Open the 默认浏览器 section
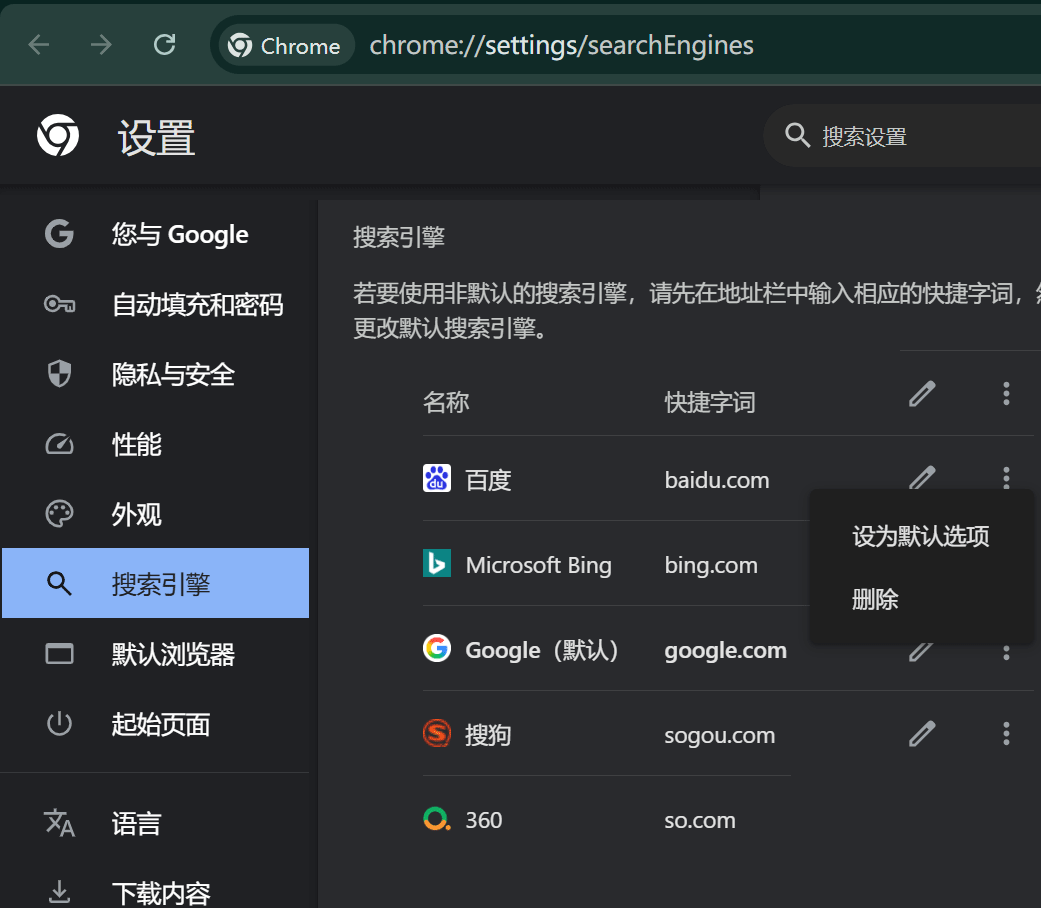This screenshot has height=908, width=1041. (173, 655)
